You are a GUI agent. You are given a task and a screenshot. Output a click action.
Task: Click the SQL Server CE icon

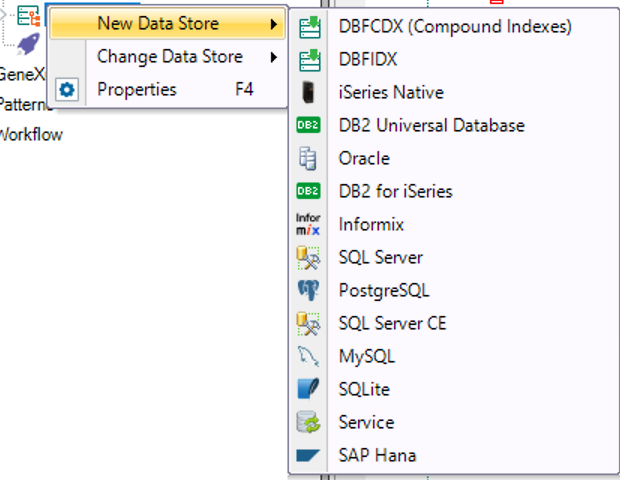[308, 323]
